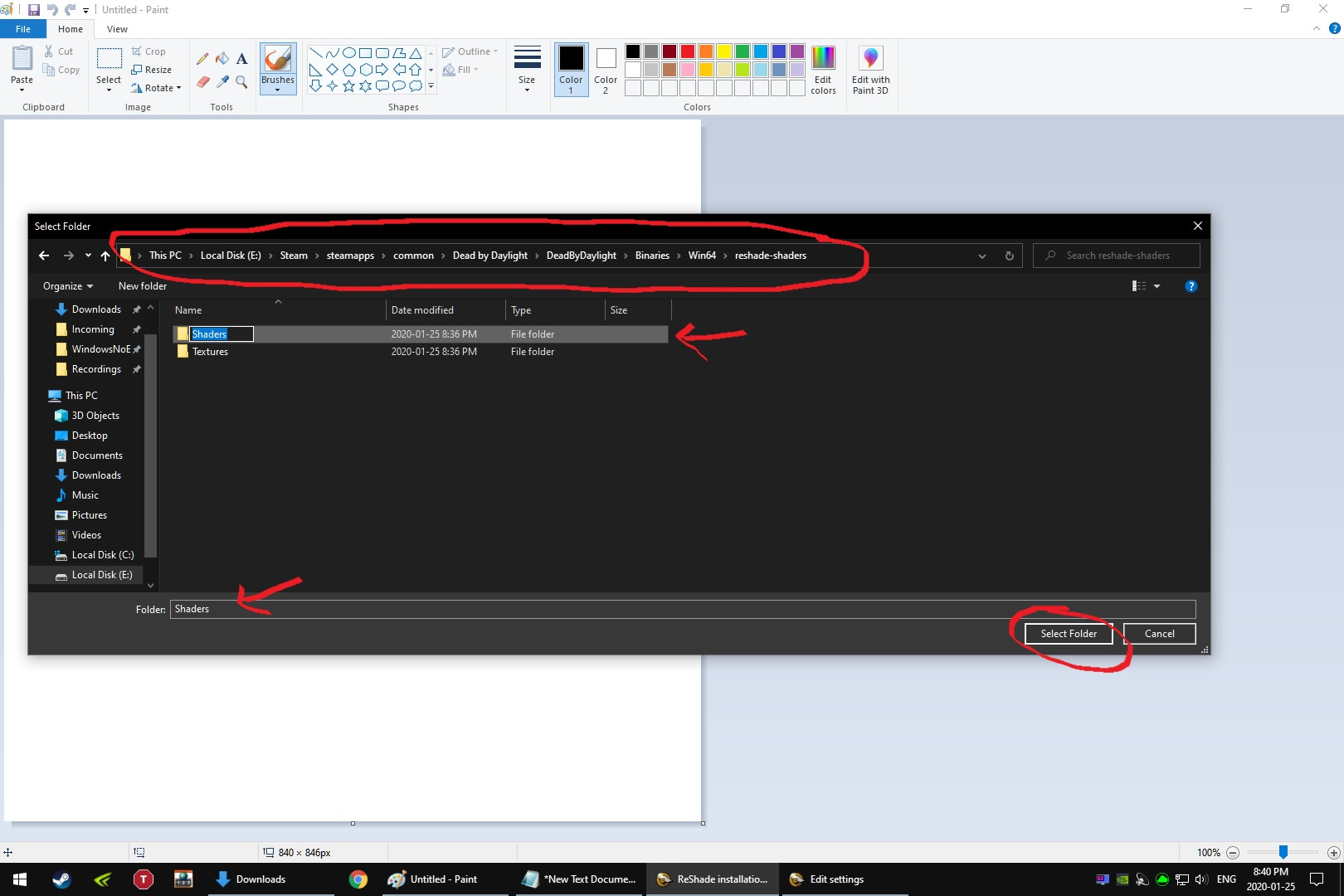This screenshot has height=896, width=1344.
Task: Sort files by Date modified column
Action: 446,310
